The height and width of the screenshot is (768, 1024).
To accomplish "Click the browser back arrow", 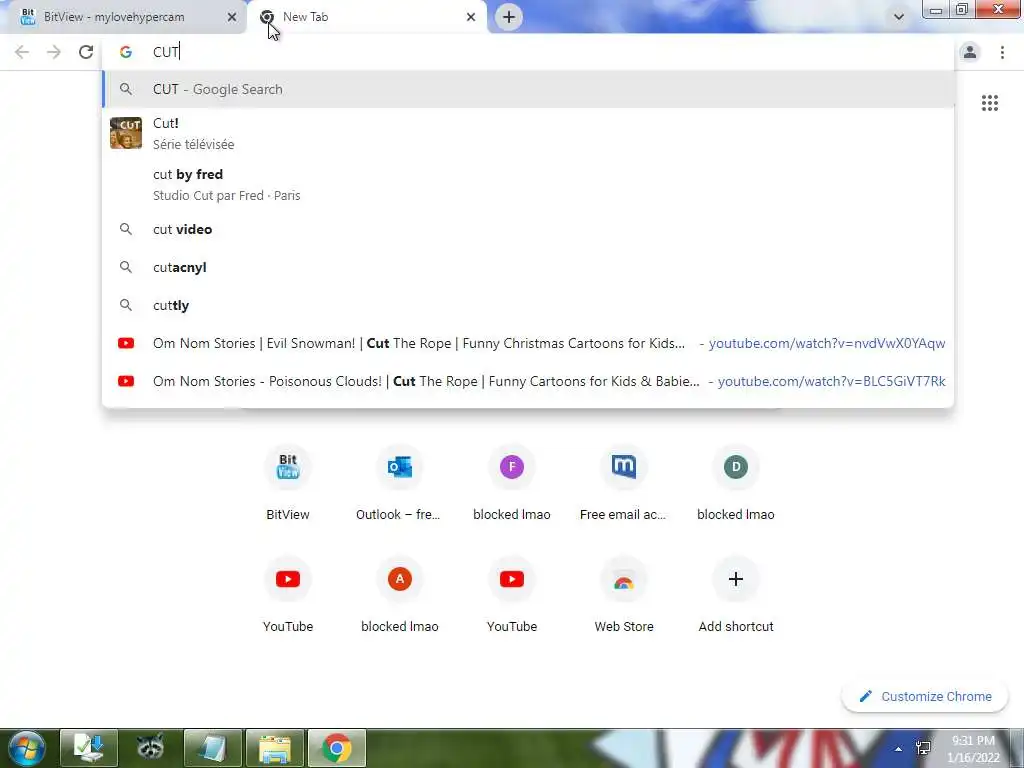I will [22, 52].
